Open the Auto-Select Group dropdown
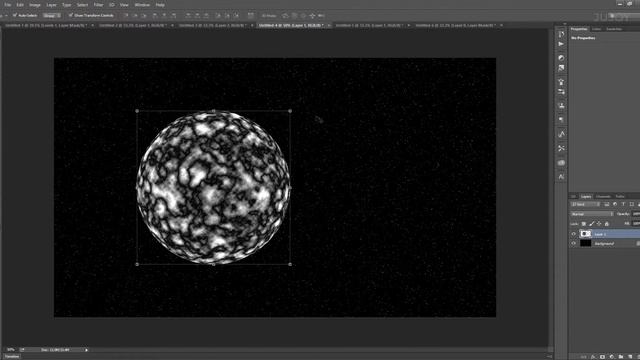This screenshot has width=640, height=360. pyautogui.click(x=52, y=16)
